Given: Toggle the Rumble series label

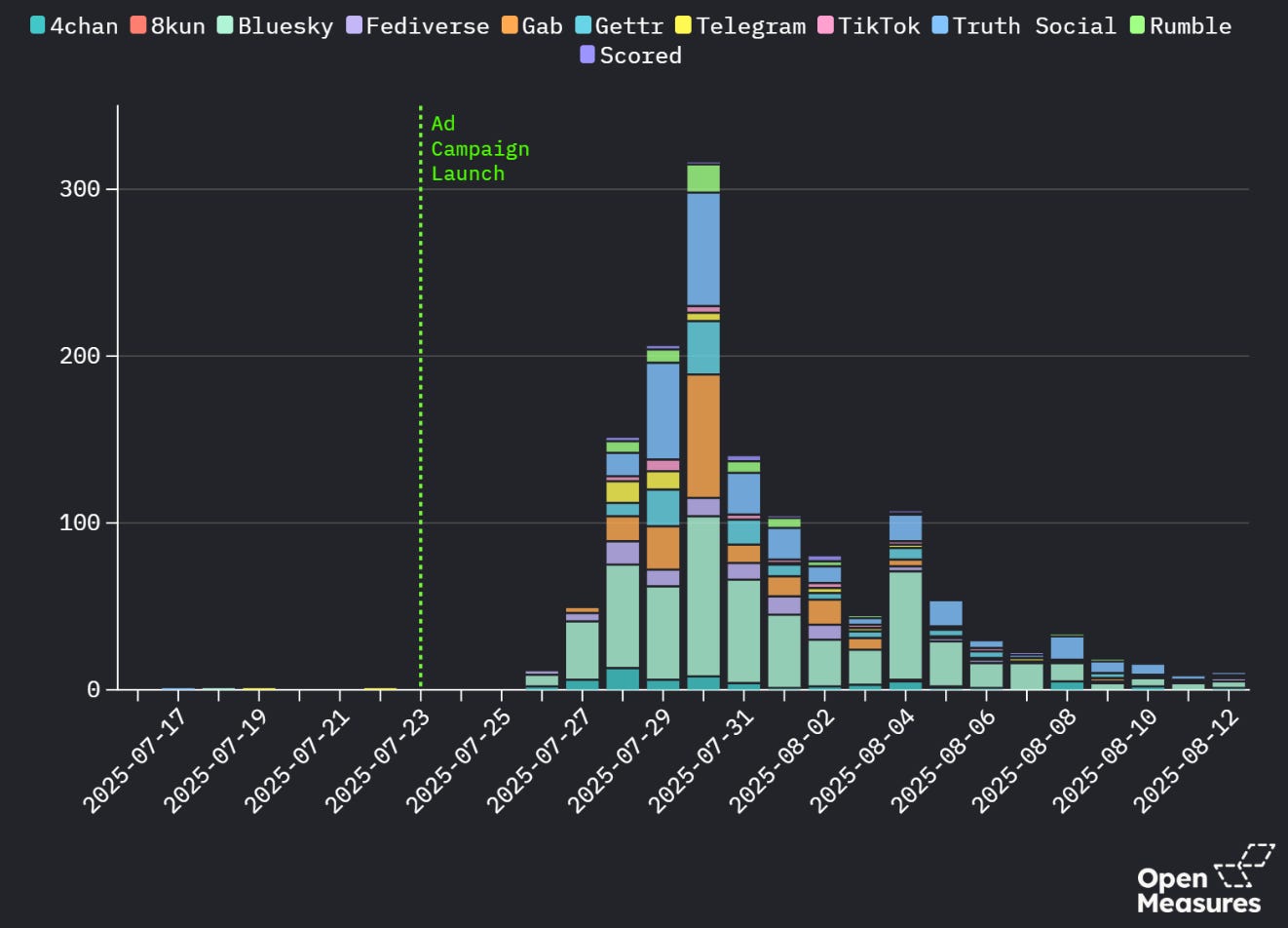Looking at the screenshot, I should 1191,25.
